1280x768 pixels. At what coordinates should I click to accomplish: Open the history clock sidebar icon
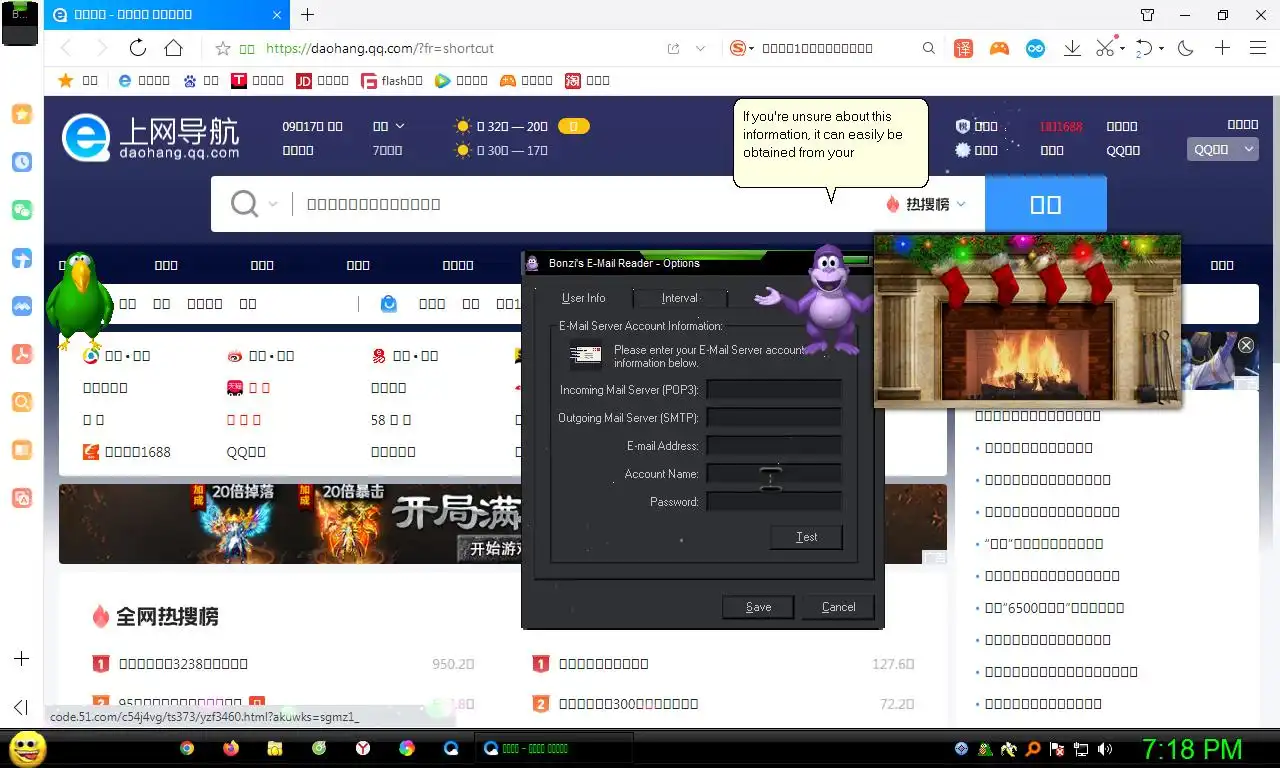[x=22, y=162]
